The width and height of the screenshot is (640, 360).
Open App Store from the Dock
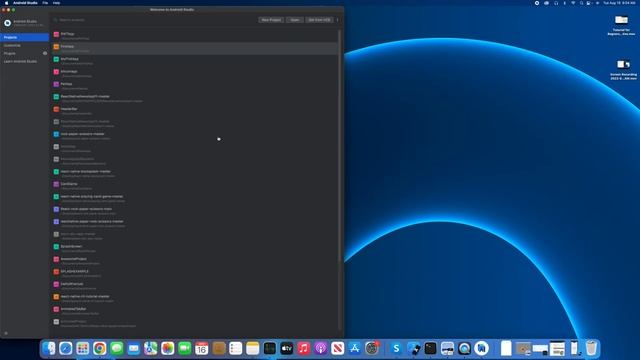pyautogui.click(x=355, y=349)
